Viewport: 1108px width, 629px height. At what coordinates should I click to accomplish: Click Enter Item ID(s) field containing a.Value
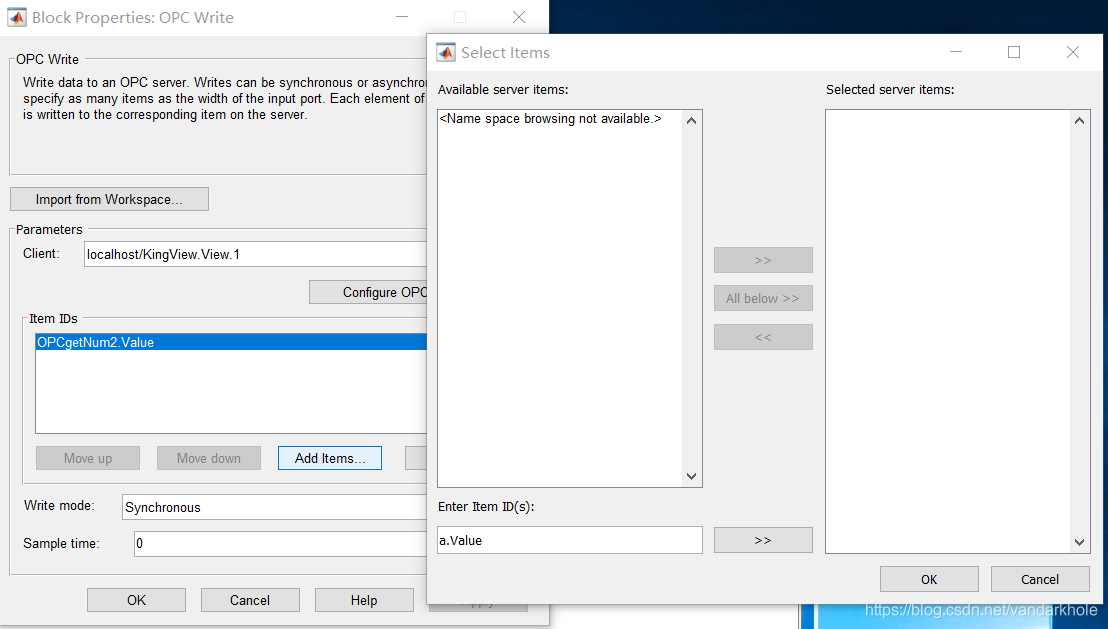point(570,540)
